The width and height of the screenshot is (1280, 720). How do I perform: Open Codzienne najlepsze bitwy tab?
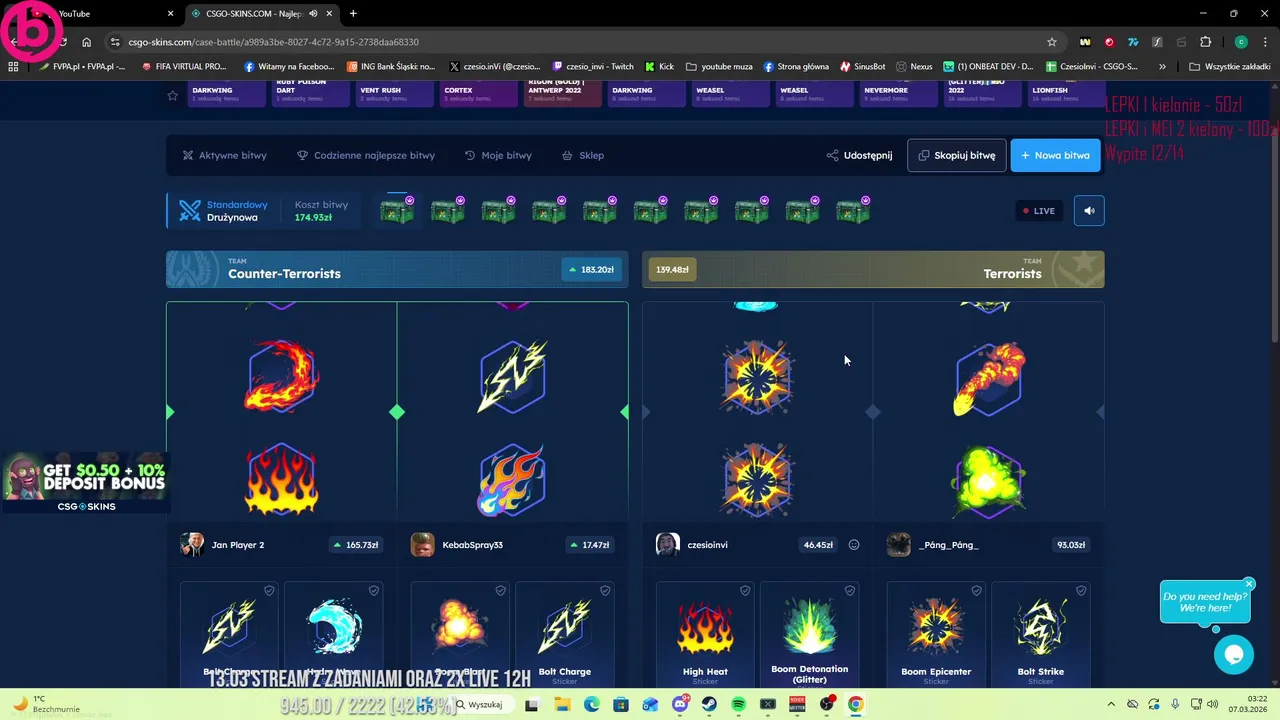pos(366,155)
